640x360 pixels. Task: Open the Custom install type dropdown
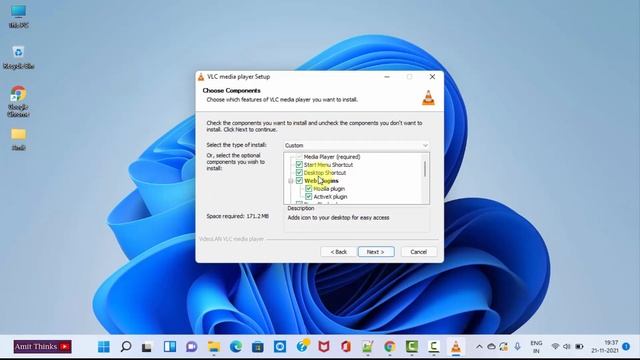click(356, 145)
